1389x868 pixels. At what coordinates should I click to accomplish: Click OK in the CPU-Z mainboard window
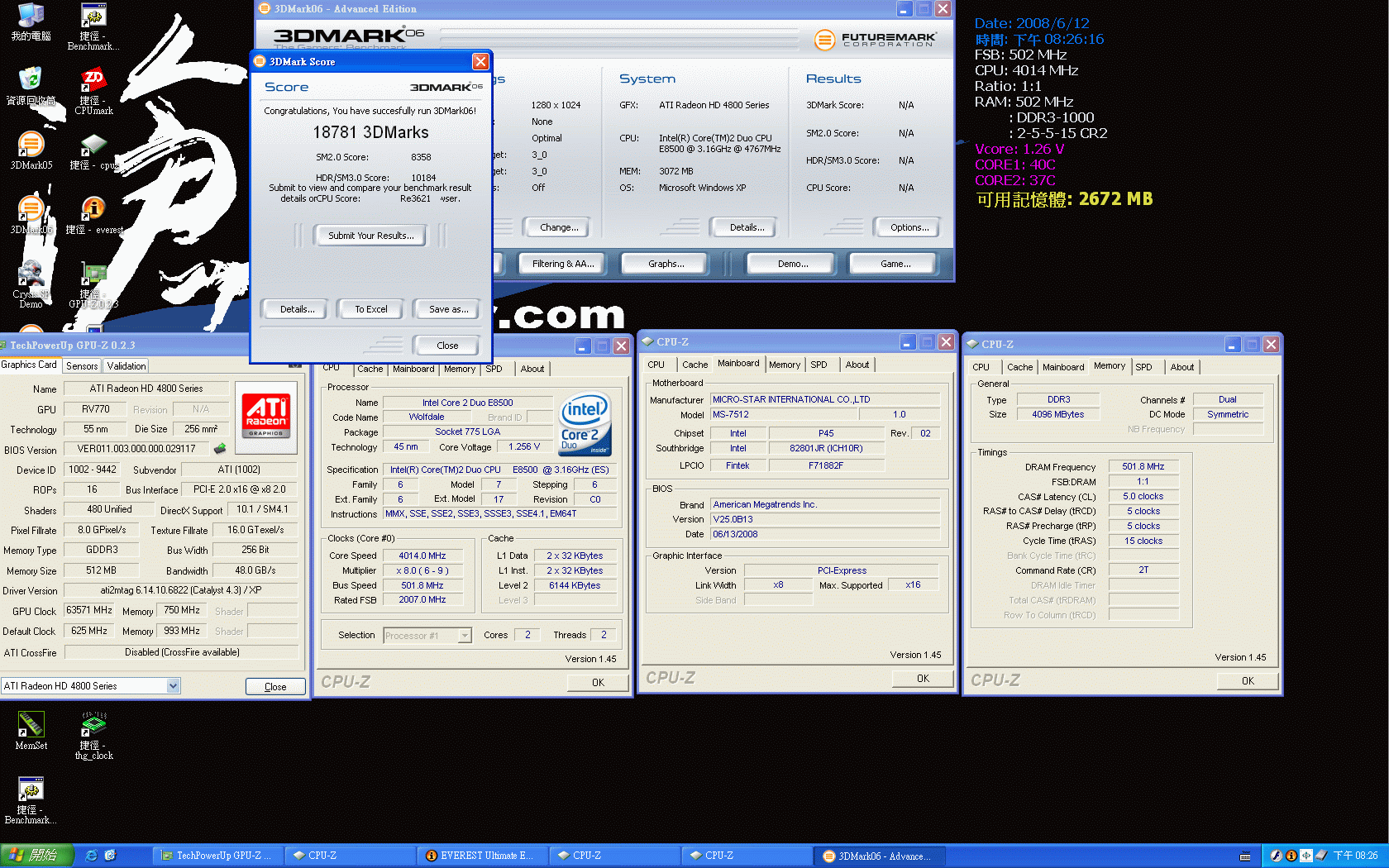click(923, 679)
